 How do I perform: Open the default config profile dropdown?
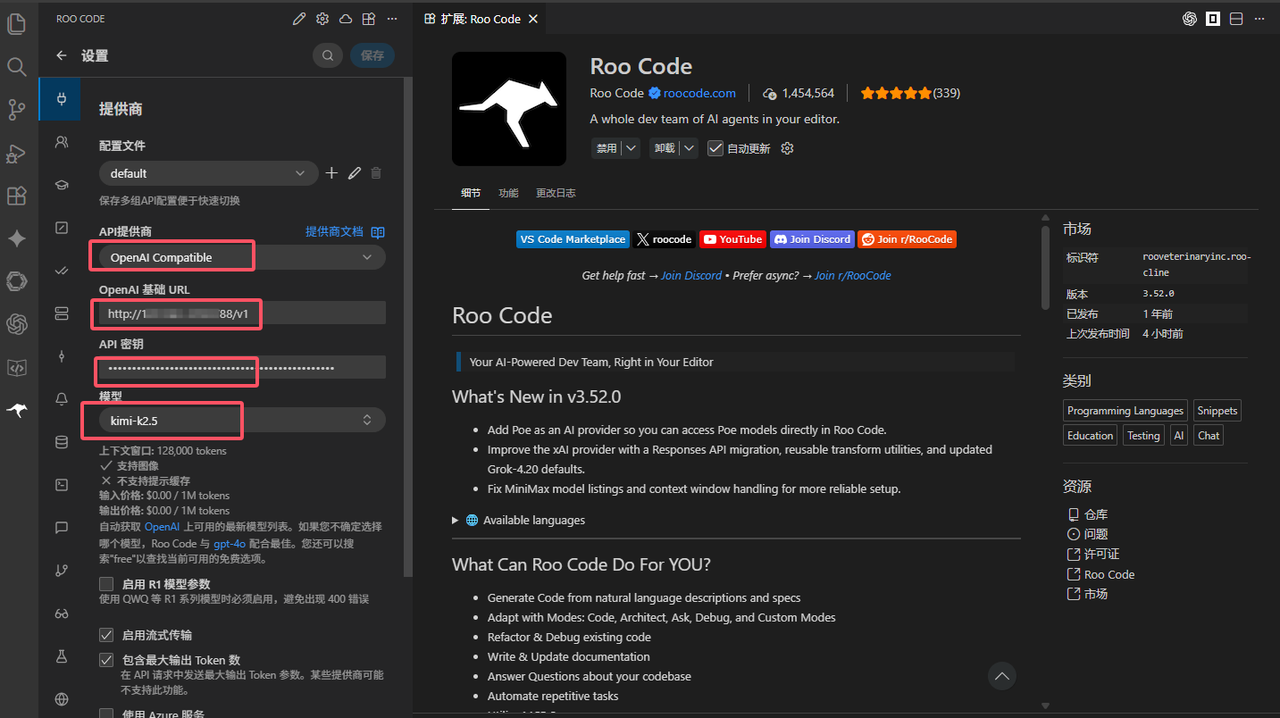click(208, 173)
